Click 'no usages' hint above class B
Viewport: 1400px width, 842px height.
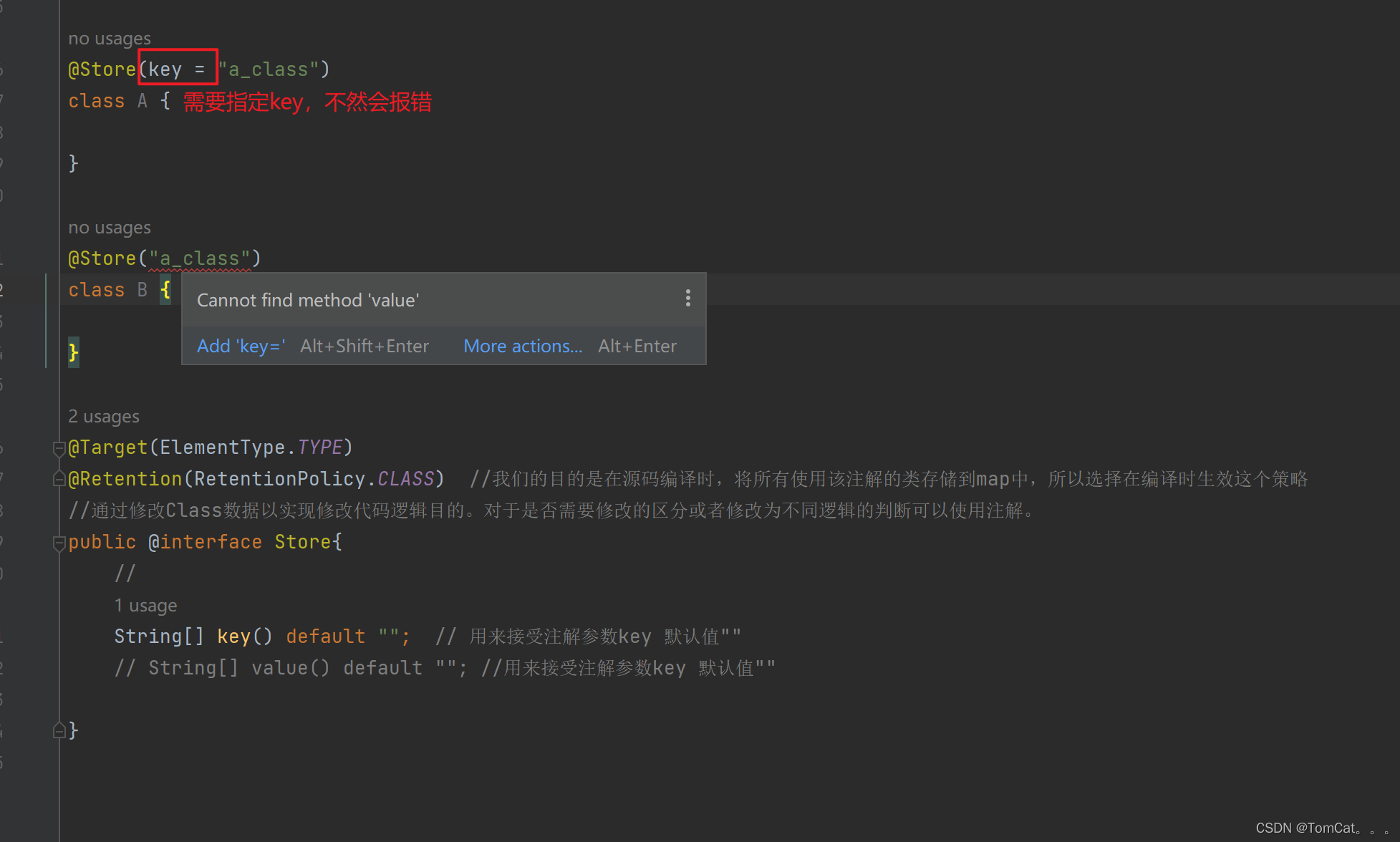pyautogui.click(x=110, y=228)
